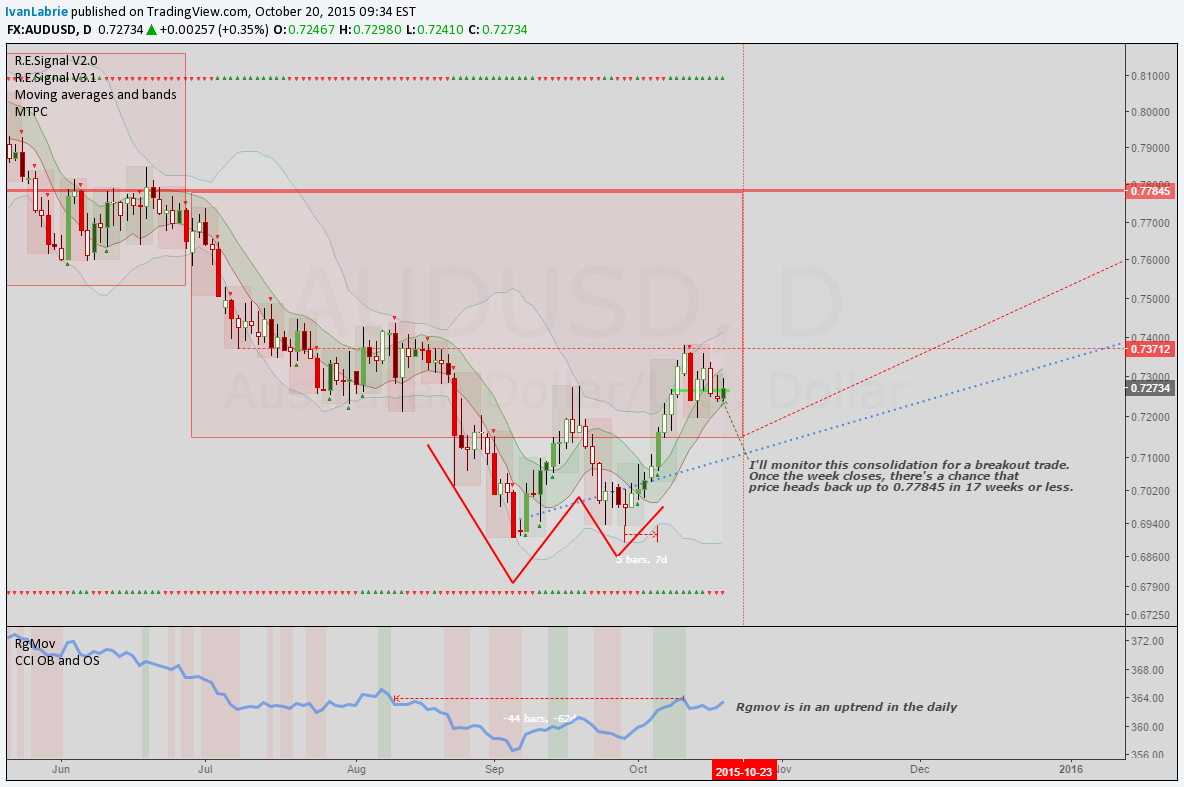Click the Aug label on time axis

tap(356, 769)
